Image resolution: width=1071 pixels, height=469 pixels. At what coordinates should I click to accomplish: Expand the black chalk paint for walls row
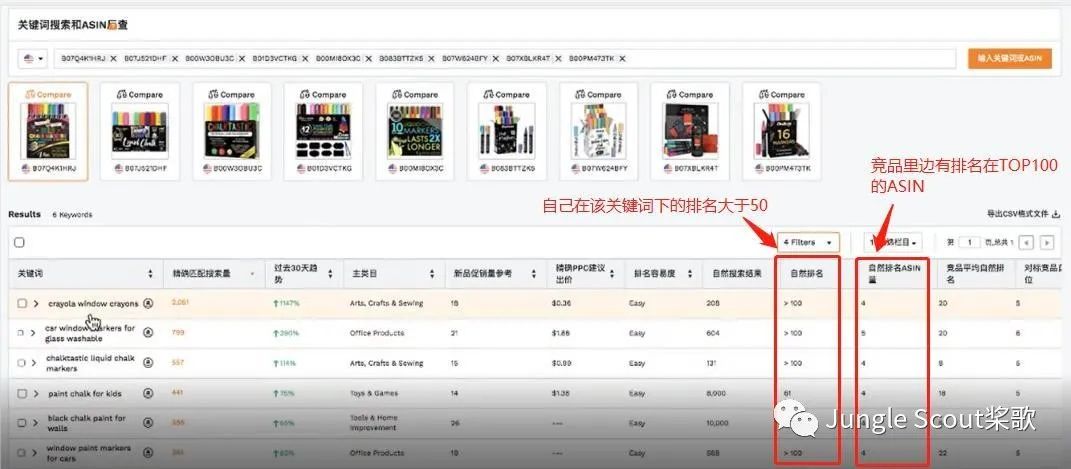coord(35,423)
